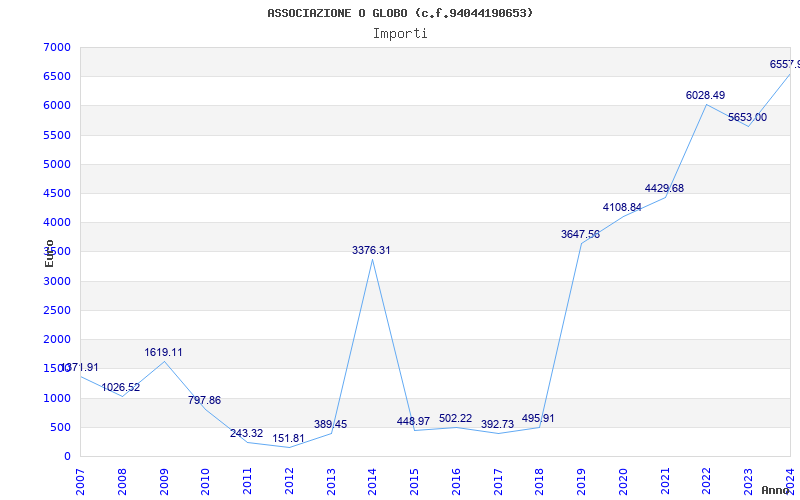Click the 2017 year label
The width and height of the screenshot is (800, 500).
(x=498, y=482)
